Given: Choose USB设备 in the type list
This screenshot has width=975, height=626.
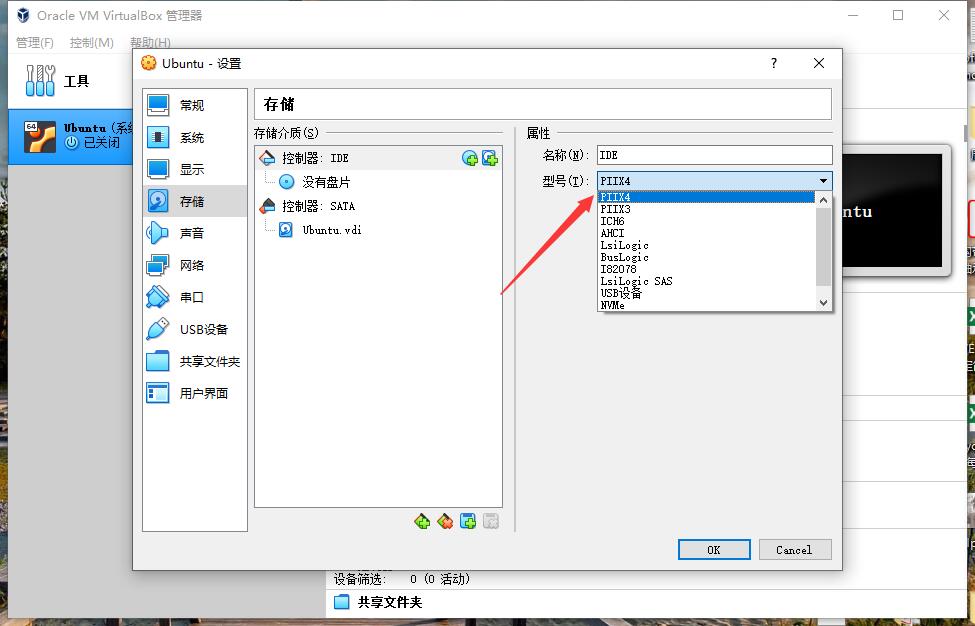Looking at the screenshot, I should (x=706, y=293).
